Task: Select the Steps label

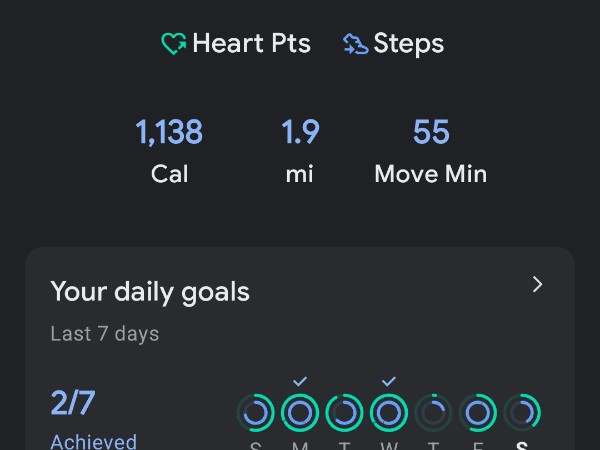Action: pos(408,44)
